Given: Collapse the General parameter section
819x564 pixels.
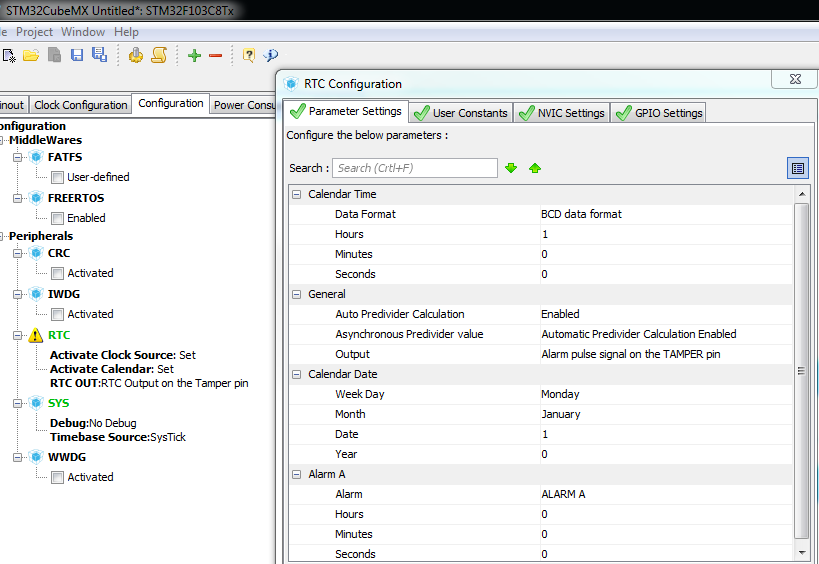Looking at the screenshot, I should tap(297, 295).
